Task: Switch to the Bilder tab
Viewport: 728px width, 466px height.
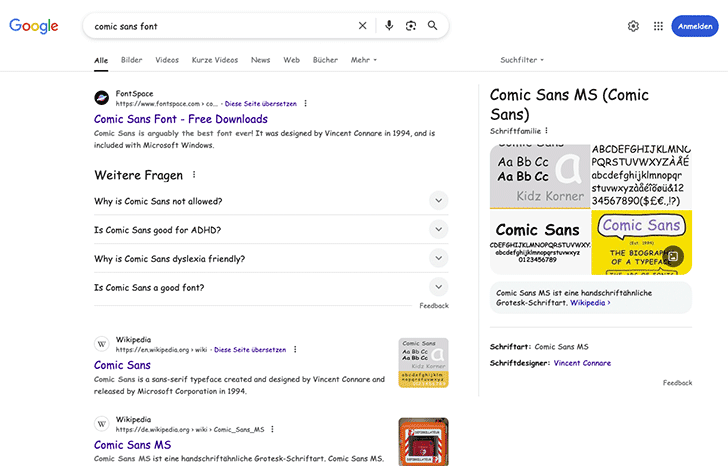Action: (131, 60)
